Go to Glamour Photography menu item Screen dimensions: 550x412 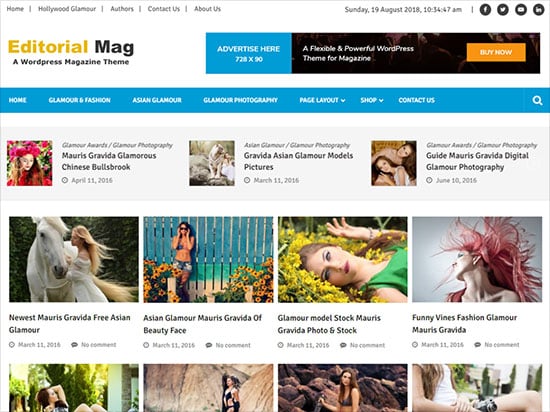point(240,100)
